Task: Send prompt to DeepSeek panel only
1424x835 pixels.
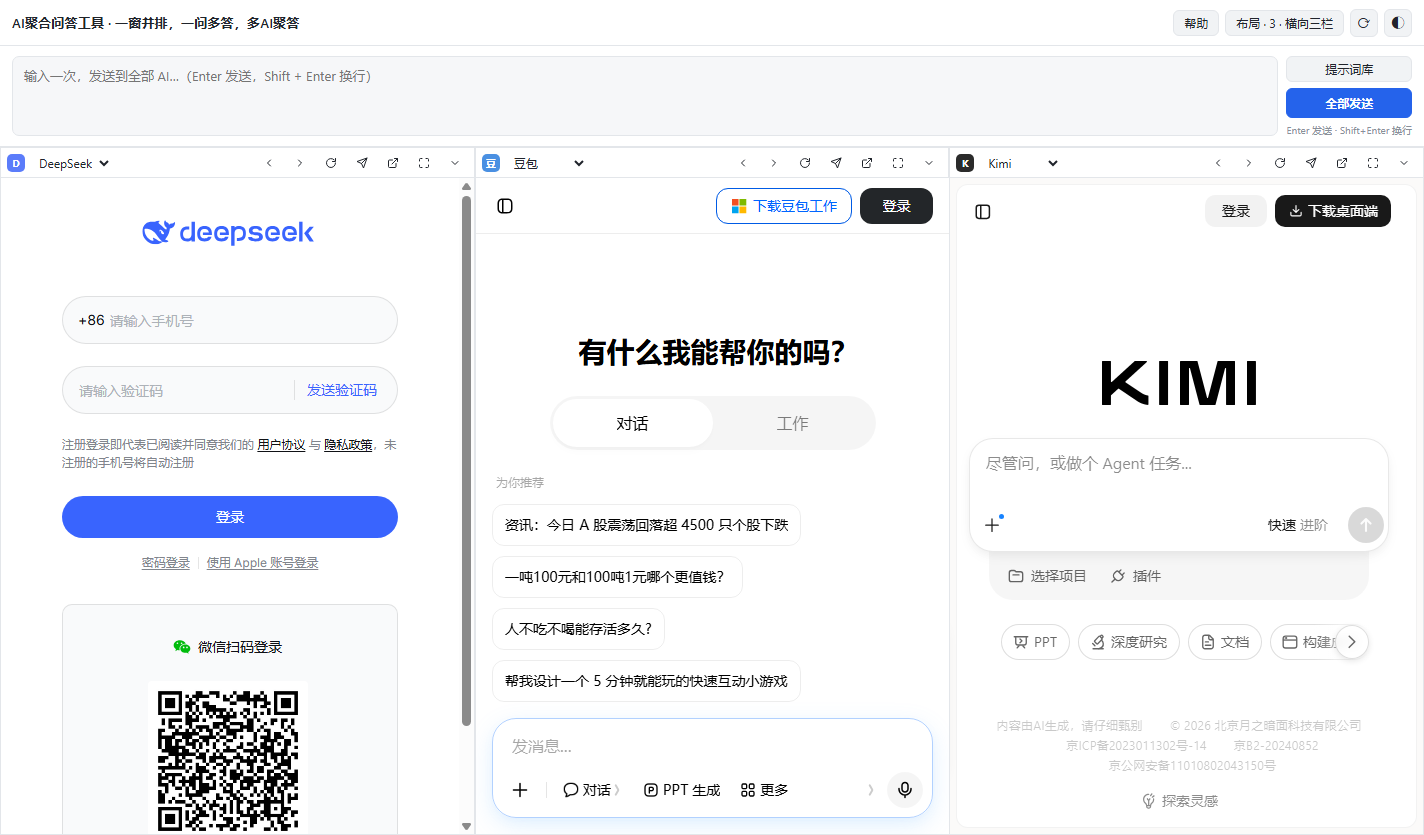Action: coord(362,163)
